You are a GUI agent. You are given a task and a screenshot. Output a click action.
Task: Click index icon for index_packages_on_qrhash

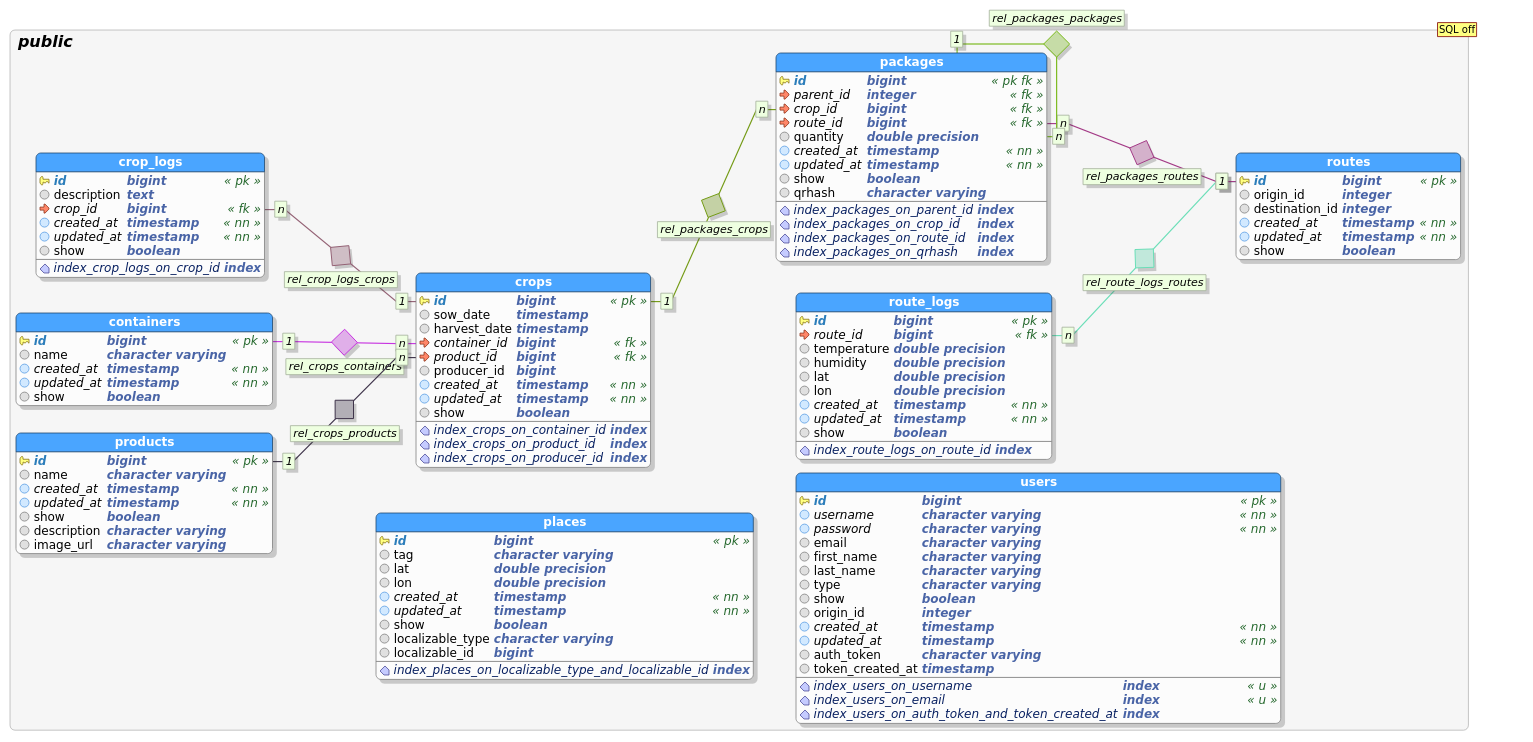784,252
